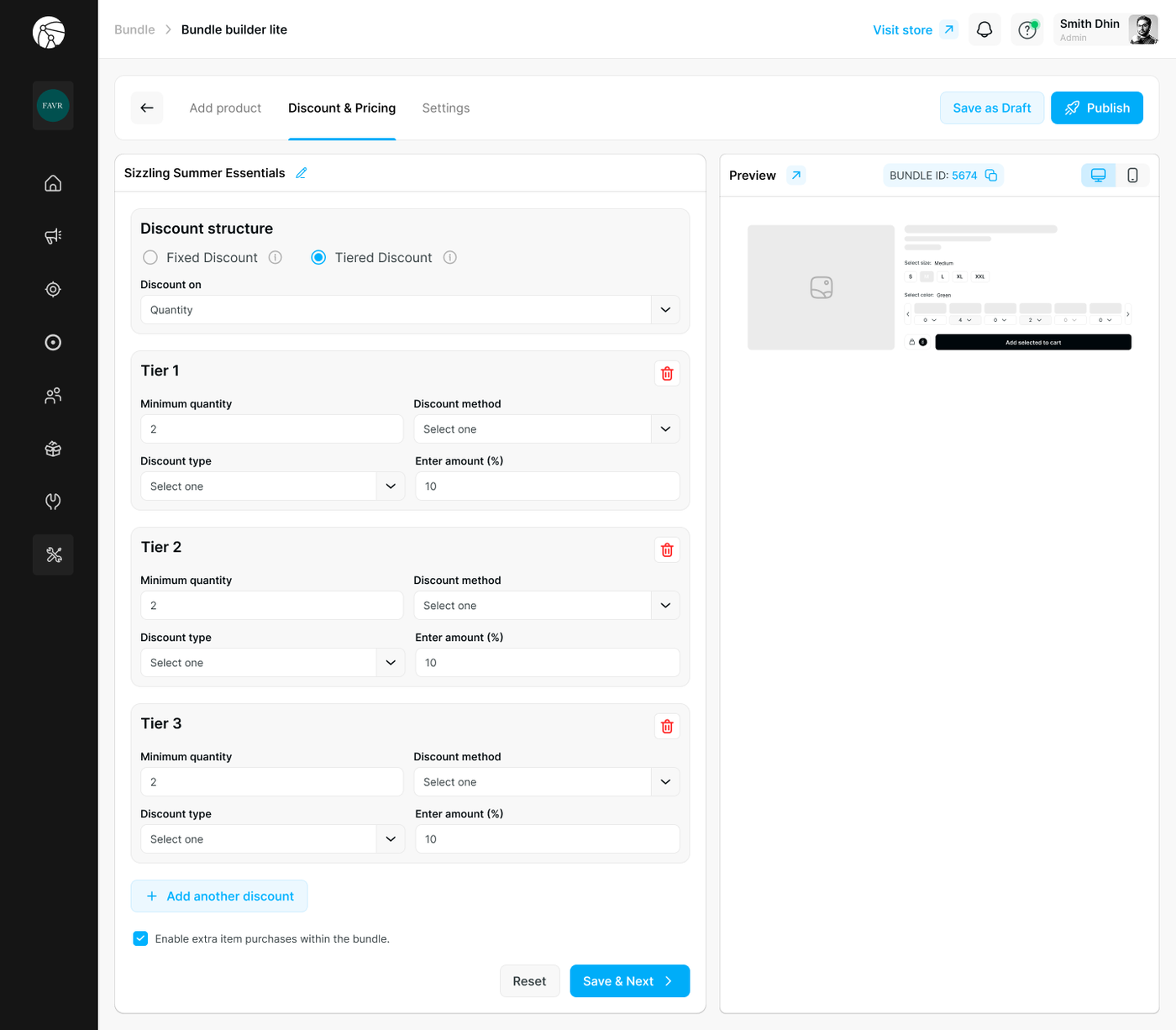Open the FAVR store badge

click(x=53, y=106)
